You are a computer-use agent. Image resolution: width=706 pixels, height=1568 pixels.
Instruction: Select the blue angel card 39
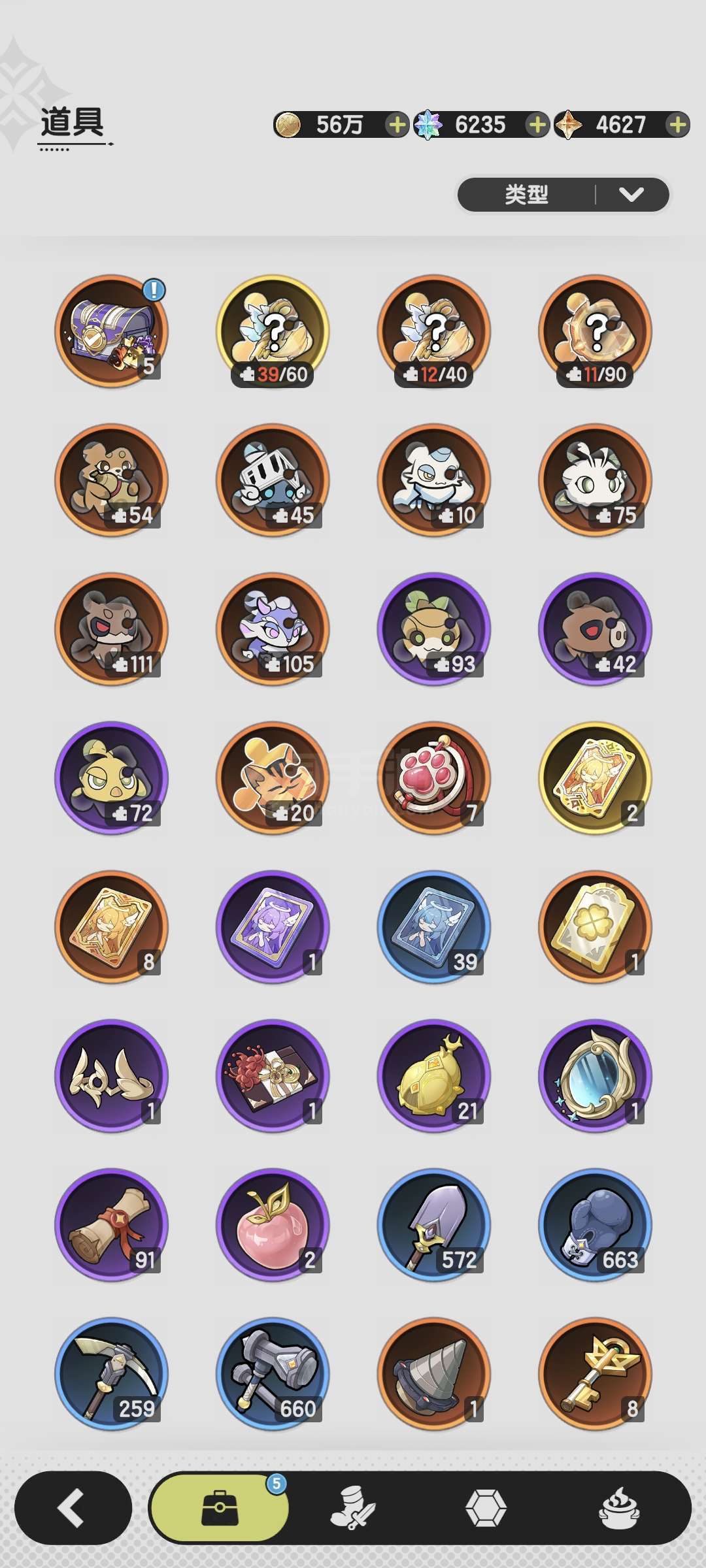pos(434,927)
